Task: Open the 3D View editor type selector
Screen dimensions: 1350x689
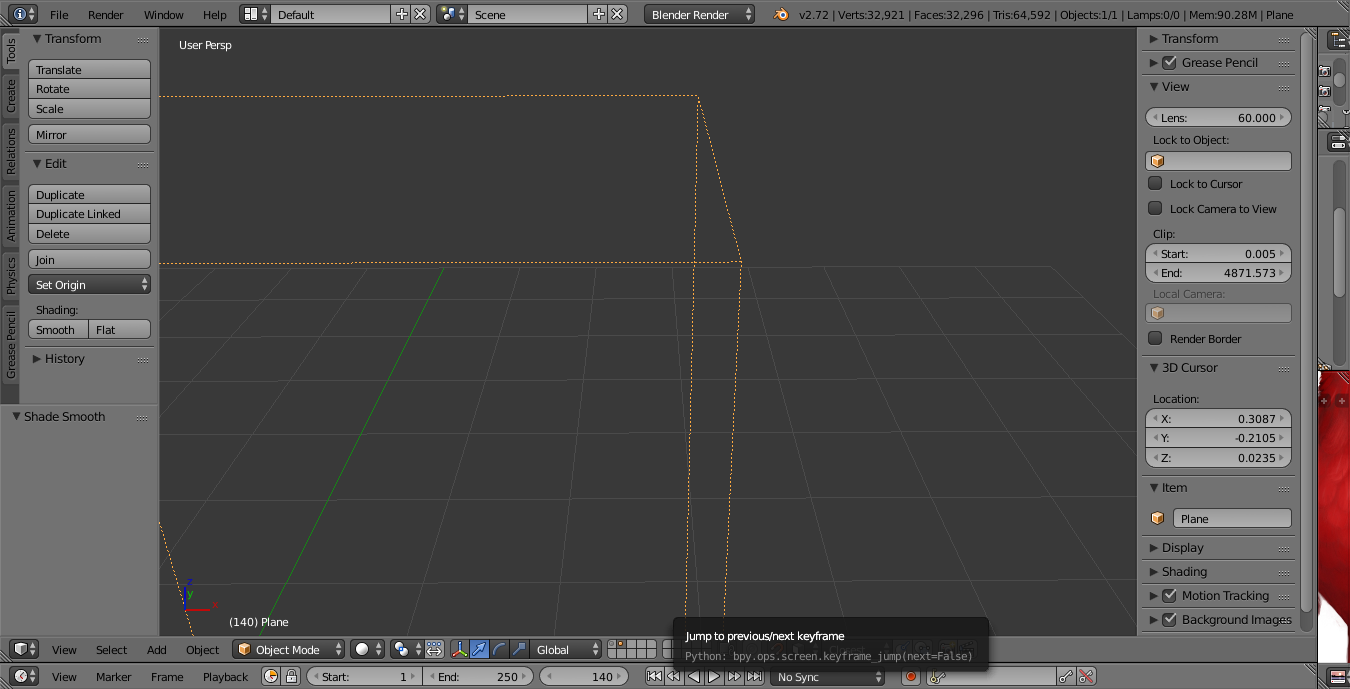Action: (x=24, y=649)
